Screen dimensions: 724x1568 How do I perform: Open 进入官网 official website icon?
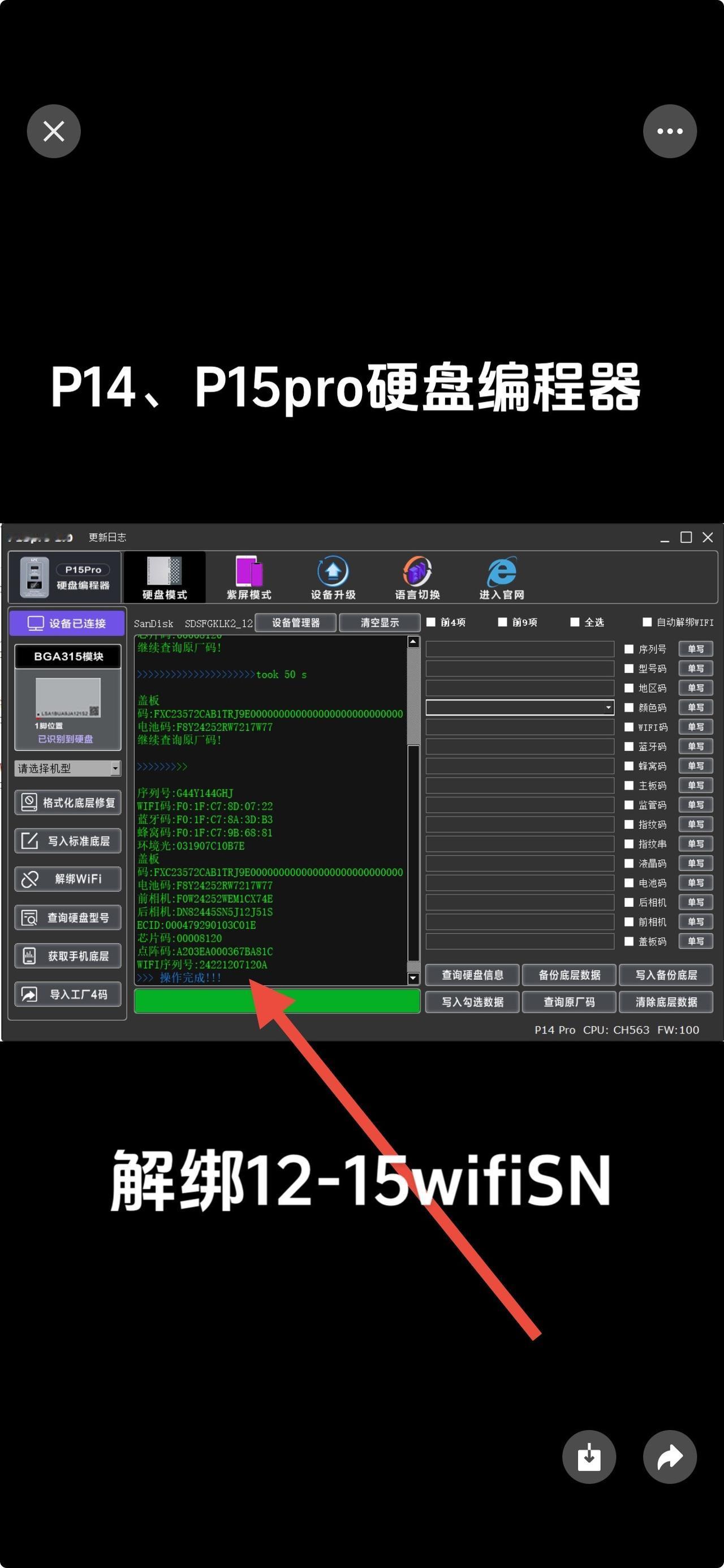pyautogui.click(x=501, y=577)
